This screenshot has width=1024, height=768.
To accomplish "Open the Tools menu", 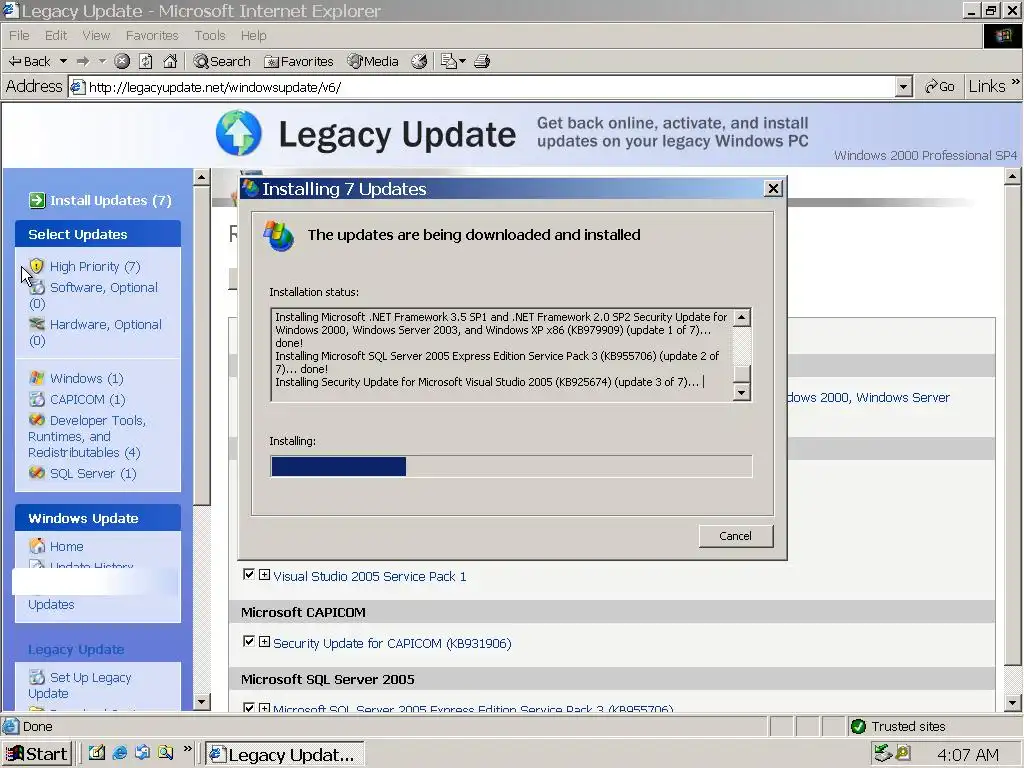I will pos(210,35).
